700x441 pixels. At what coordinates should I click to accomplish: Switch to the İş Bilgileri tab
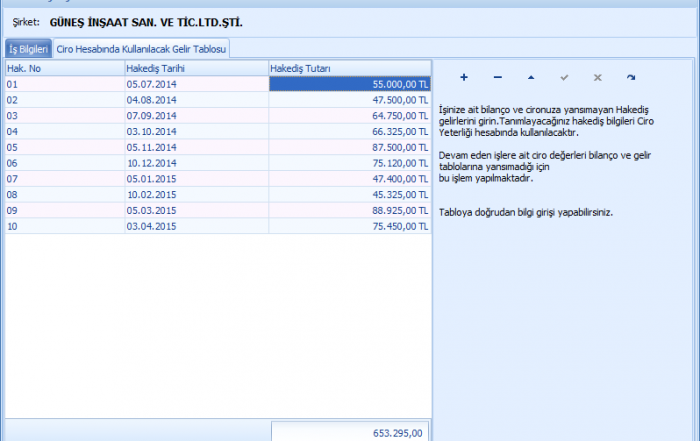click(28, 48)
